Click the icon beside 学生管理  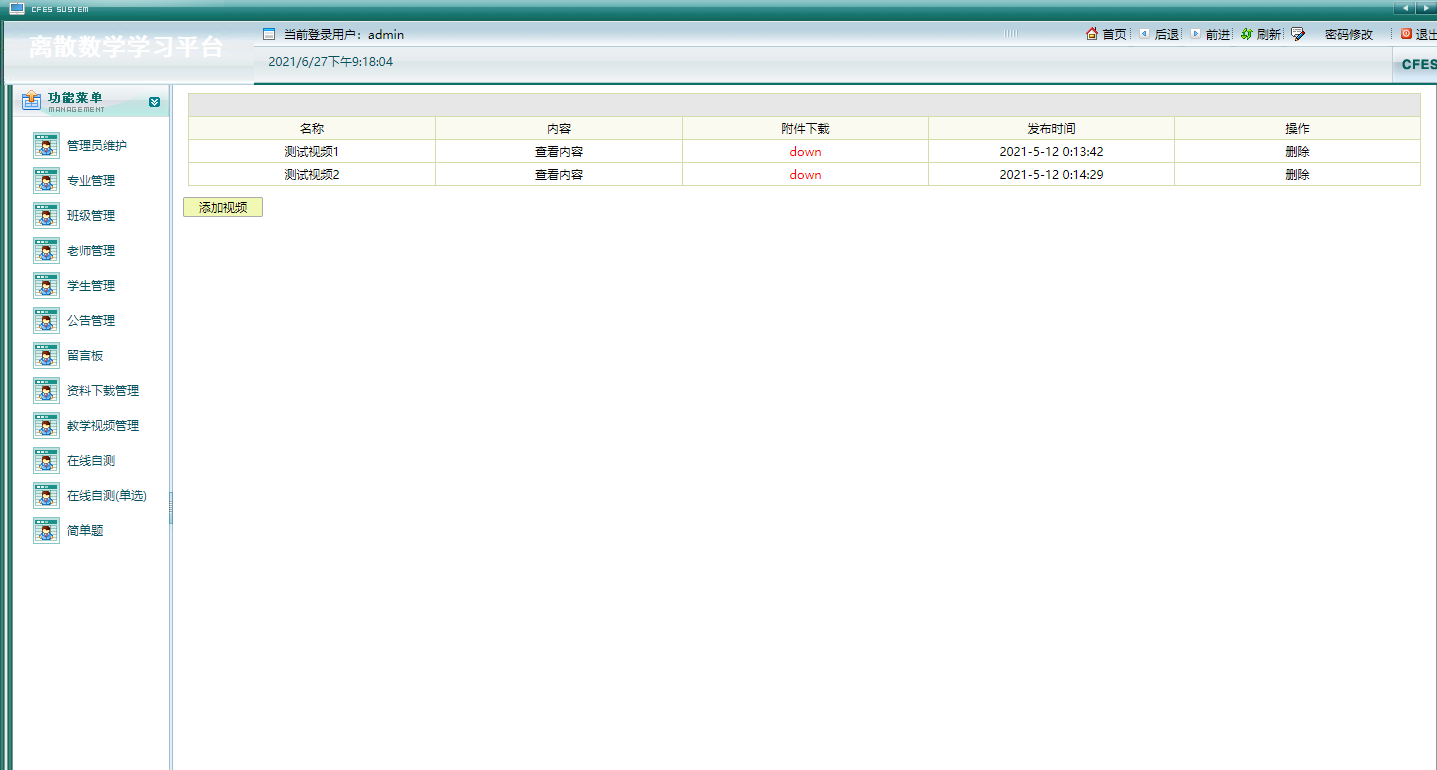coord(46,286)
